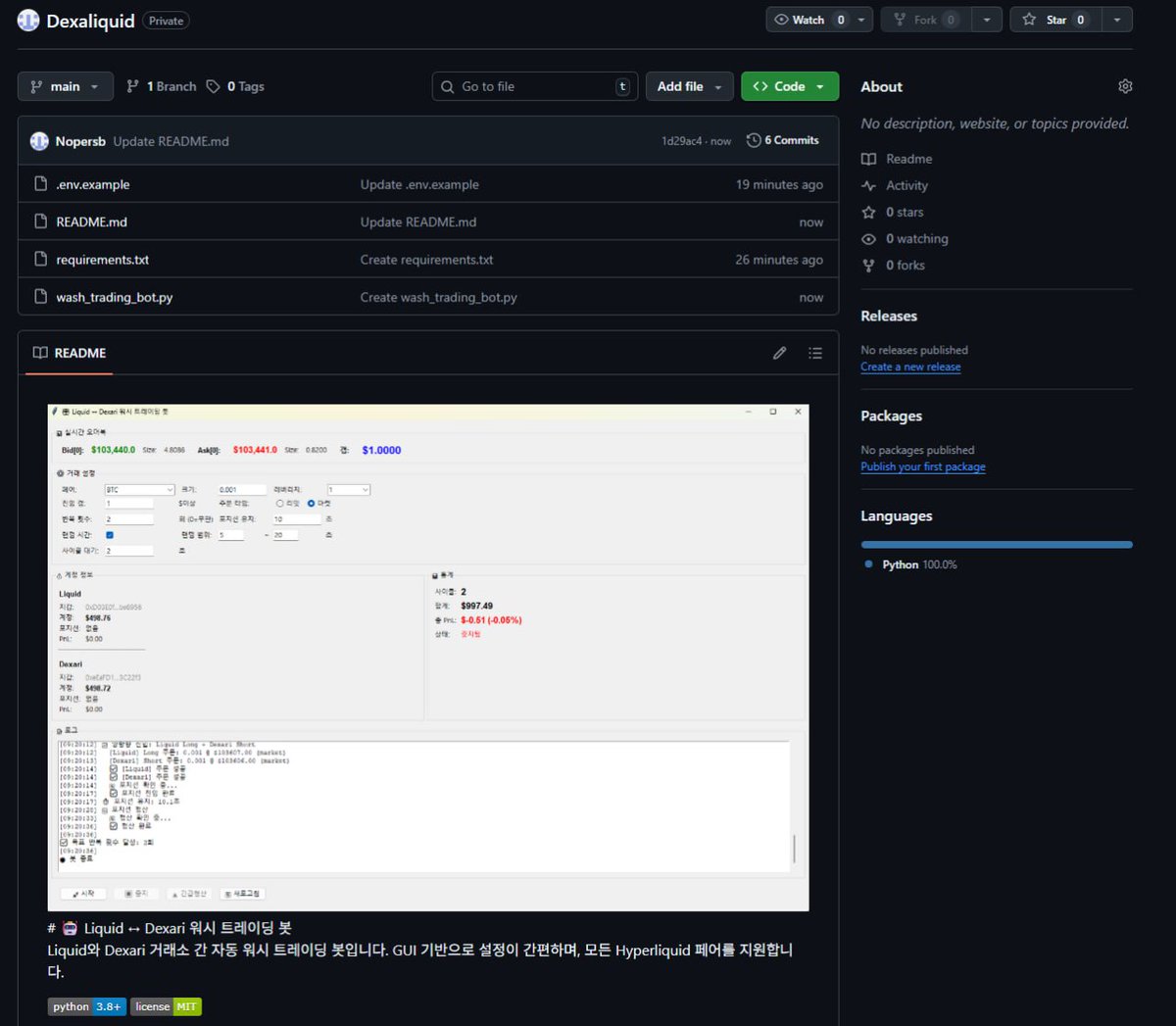Click the Go to file search field
Image resolution: width=1176 pixels, height=1026 pixels.
pyautogui.click(x=535, y=86)
